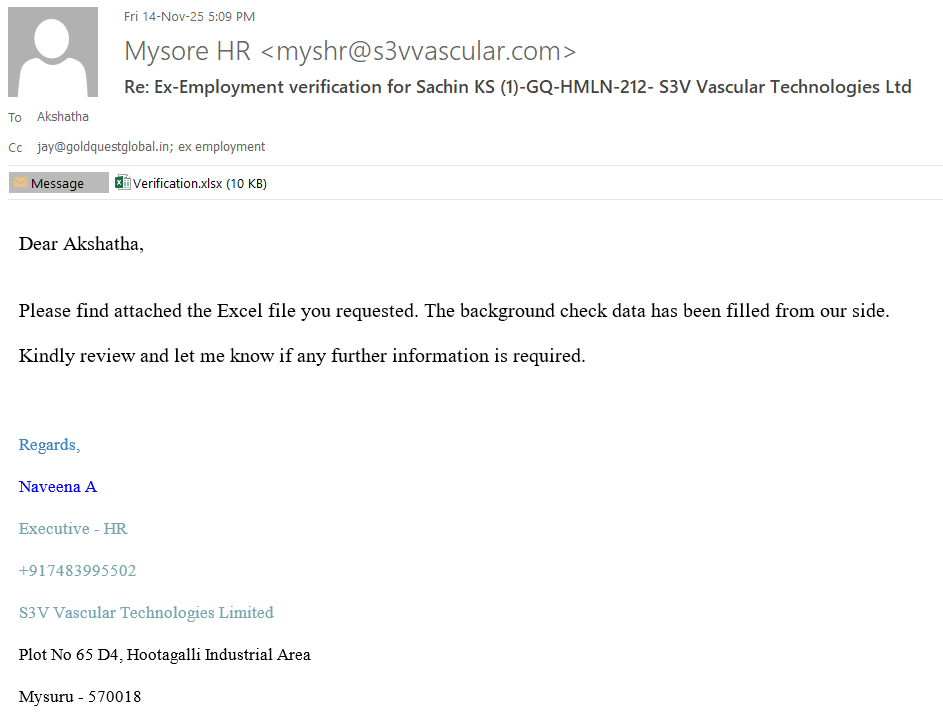Image resolution: width=943 pixels, height=717 pixels.
Task: Click the phone number +917483995502 in the signature
Action: (x=77, y=571)
